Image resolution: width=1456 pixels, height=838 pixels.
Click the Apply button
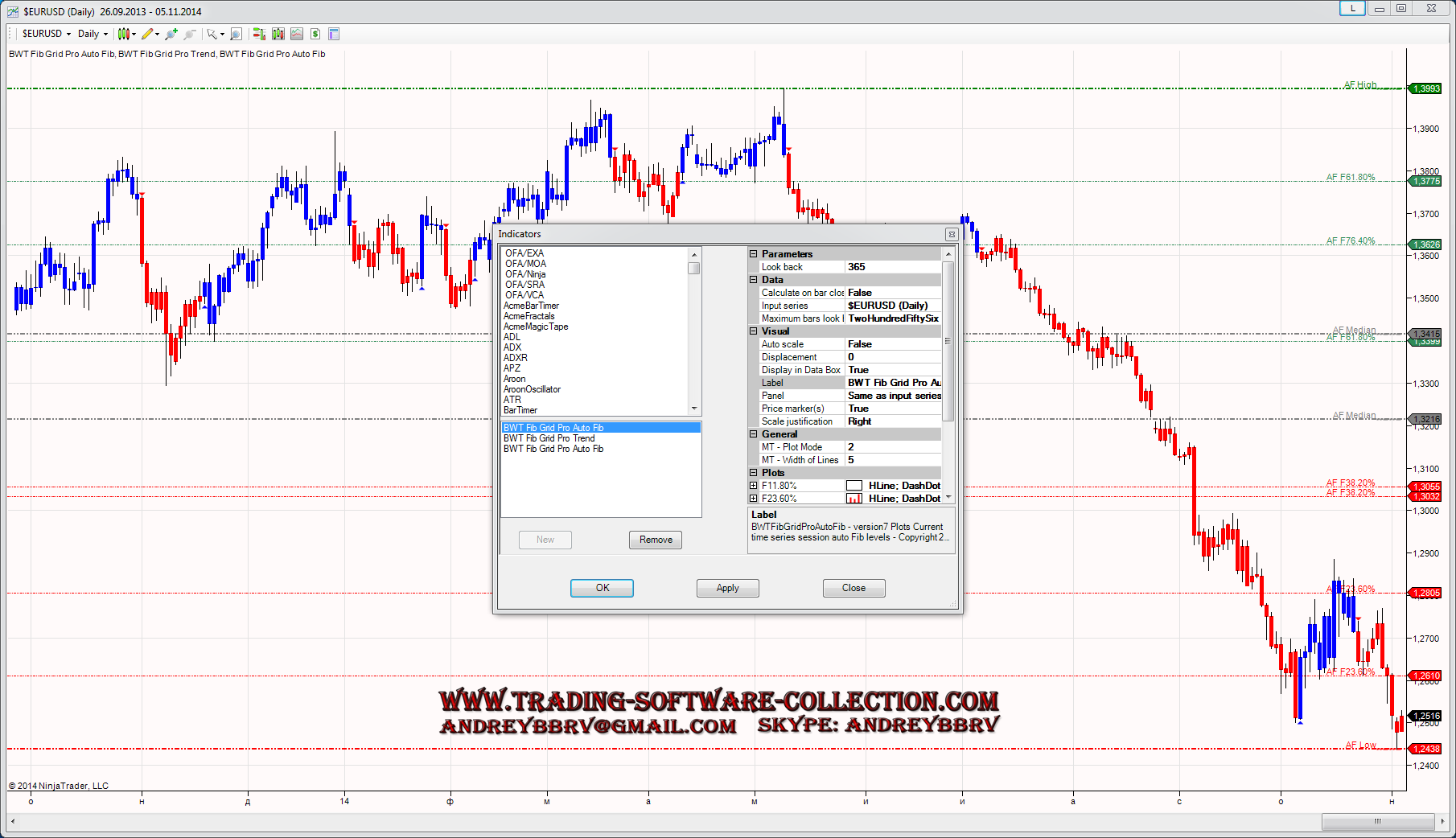727,588
